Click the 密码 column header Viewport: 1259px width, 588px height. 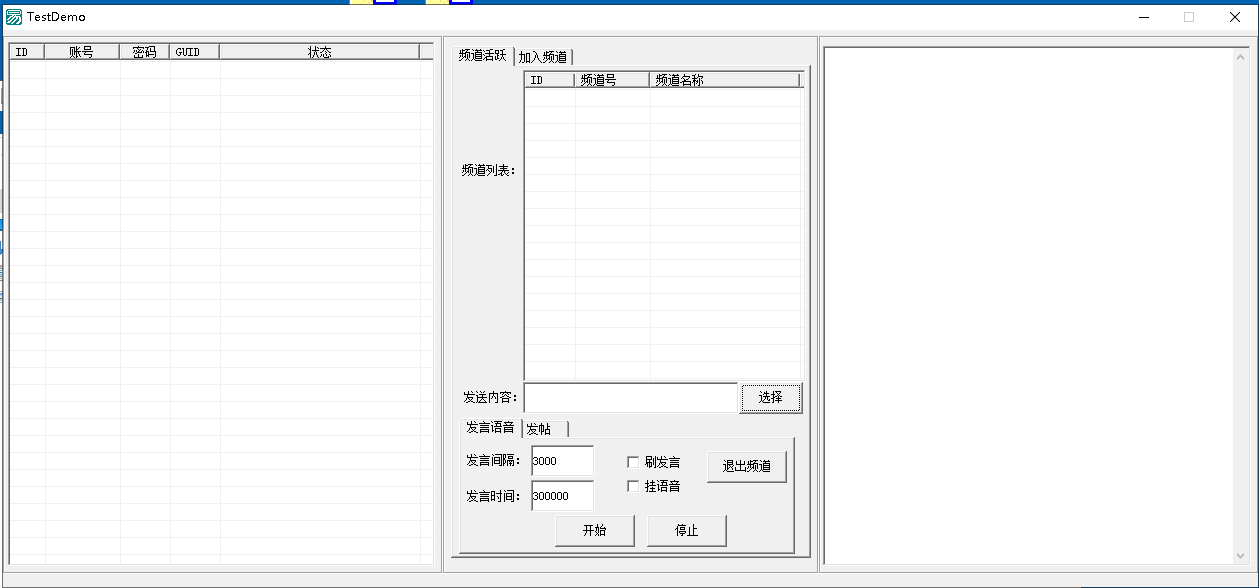tap(144, 52)
